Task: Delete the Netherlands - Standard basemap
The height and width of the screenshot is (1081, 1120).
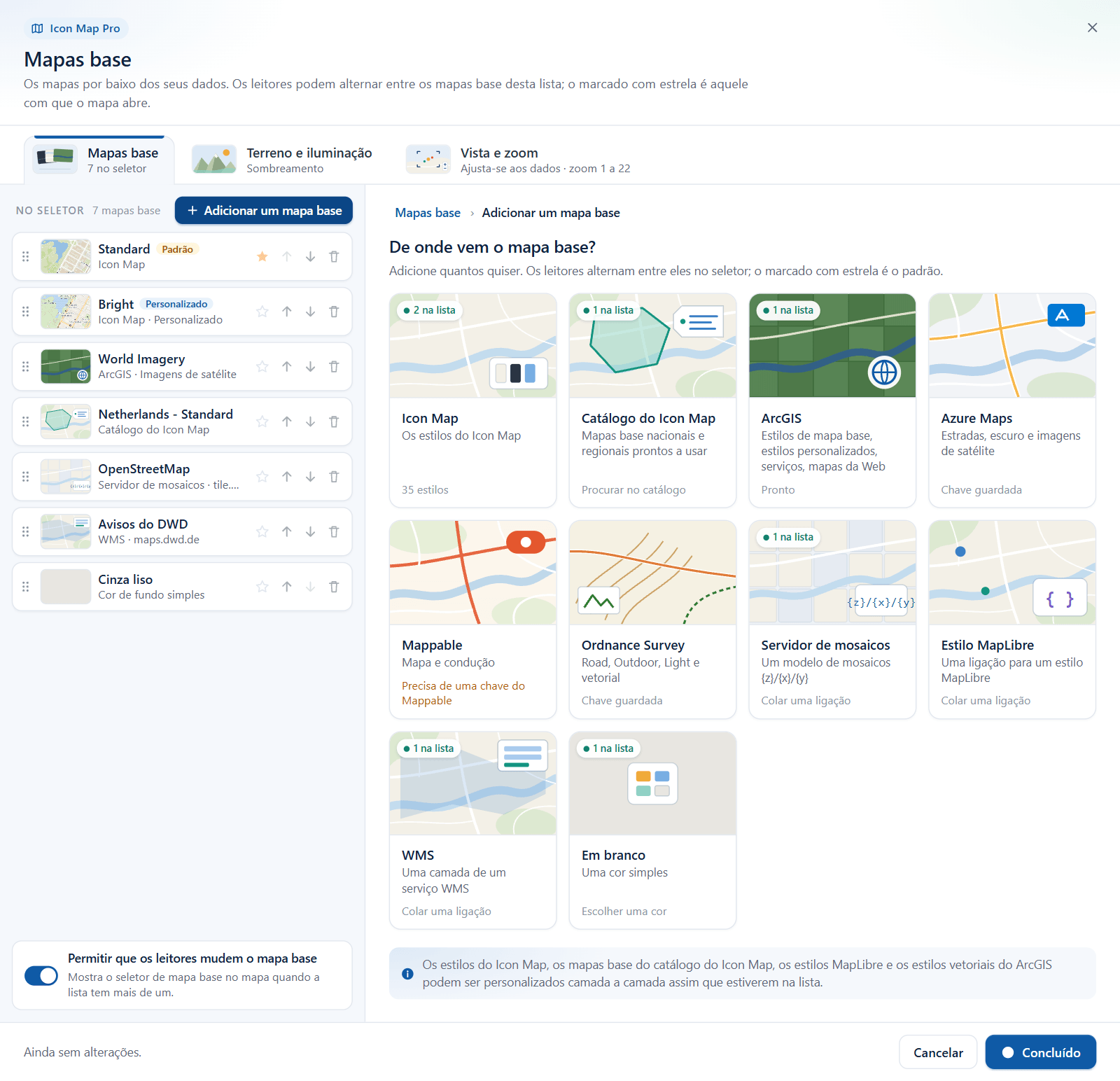Action: pyautogui.click(x=334, y=421)
